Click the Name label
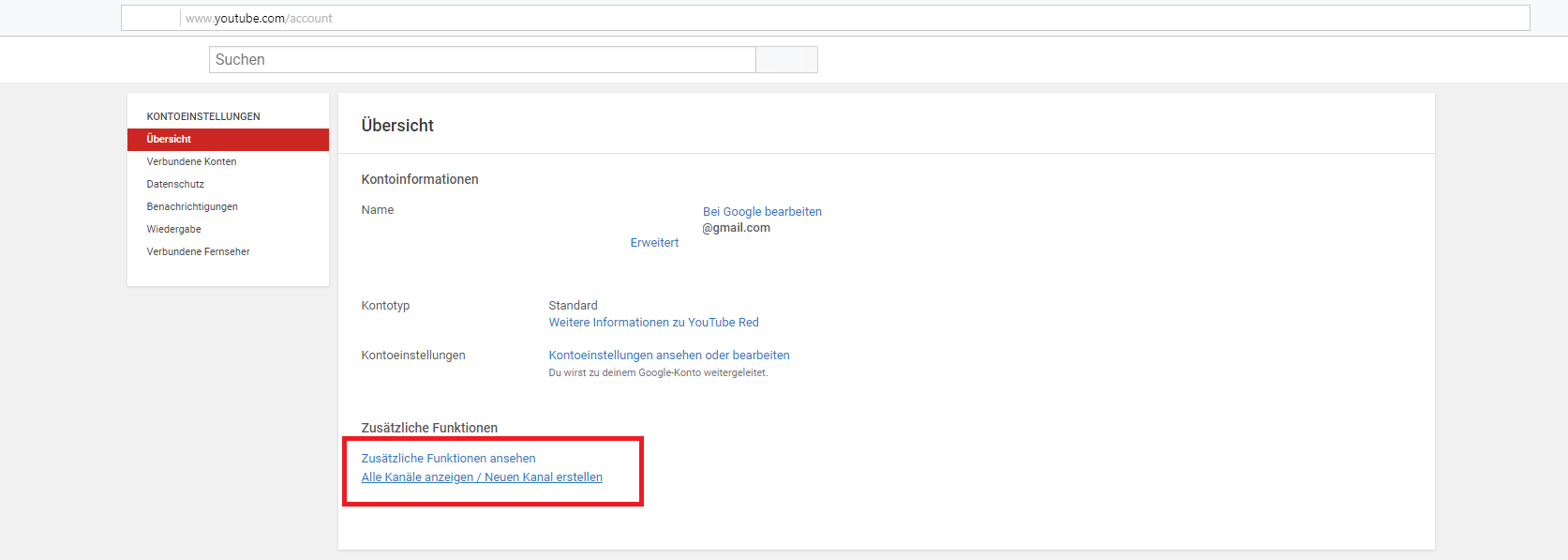 click(378, 209)
